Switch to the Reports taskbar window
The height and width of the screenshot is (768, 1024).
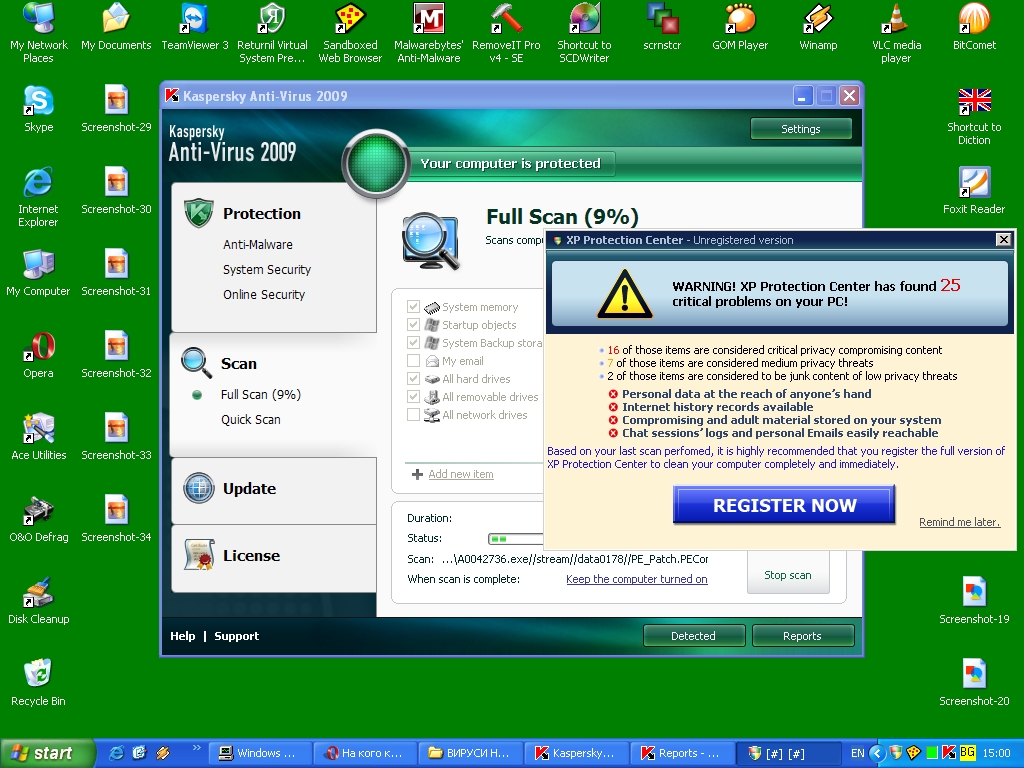682,753
